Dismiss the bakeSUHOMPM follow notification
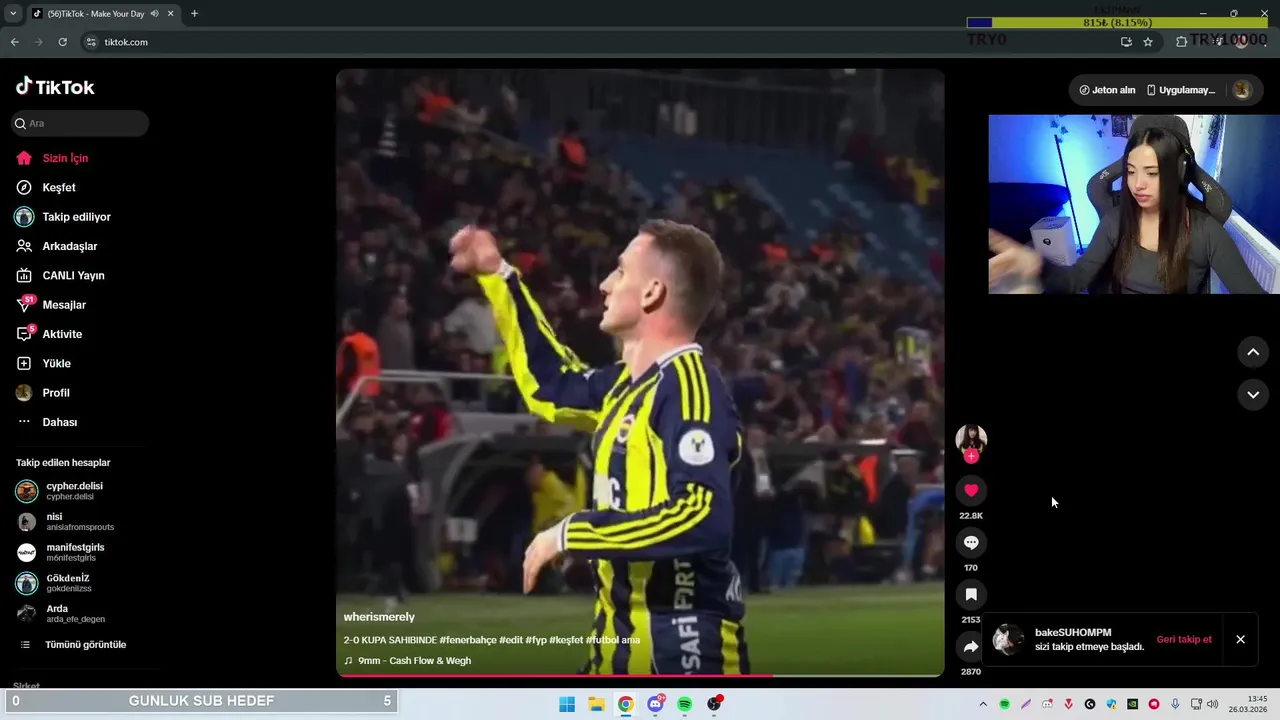 pyautogui.click(x=1240, y=640)
